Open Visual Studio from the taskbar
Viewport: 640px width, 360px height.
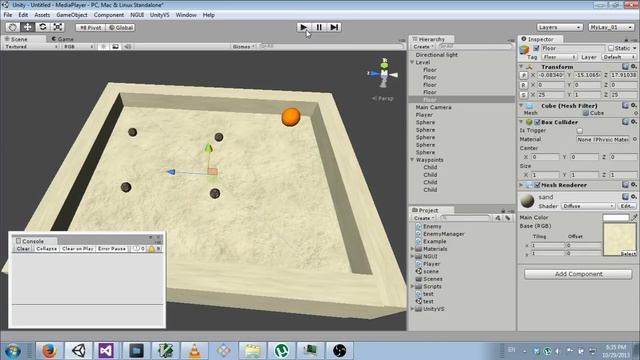coord(106,351)
